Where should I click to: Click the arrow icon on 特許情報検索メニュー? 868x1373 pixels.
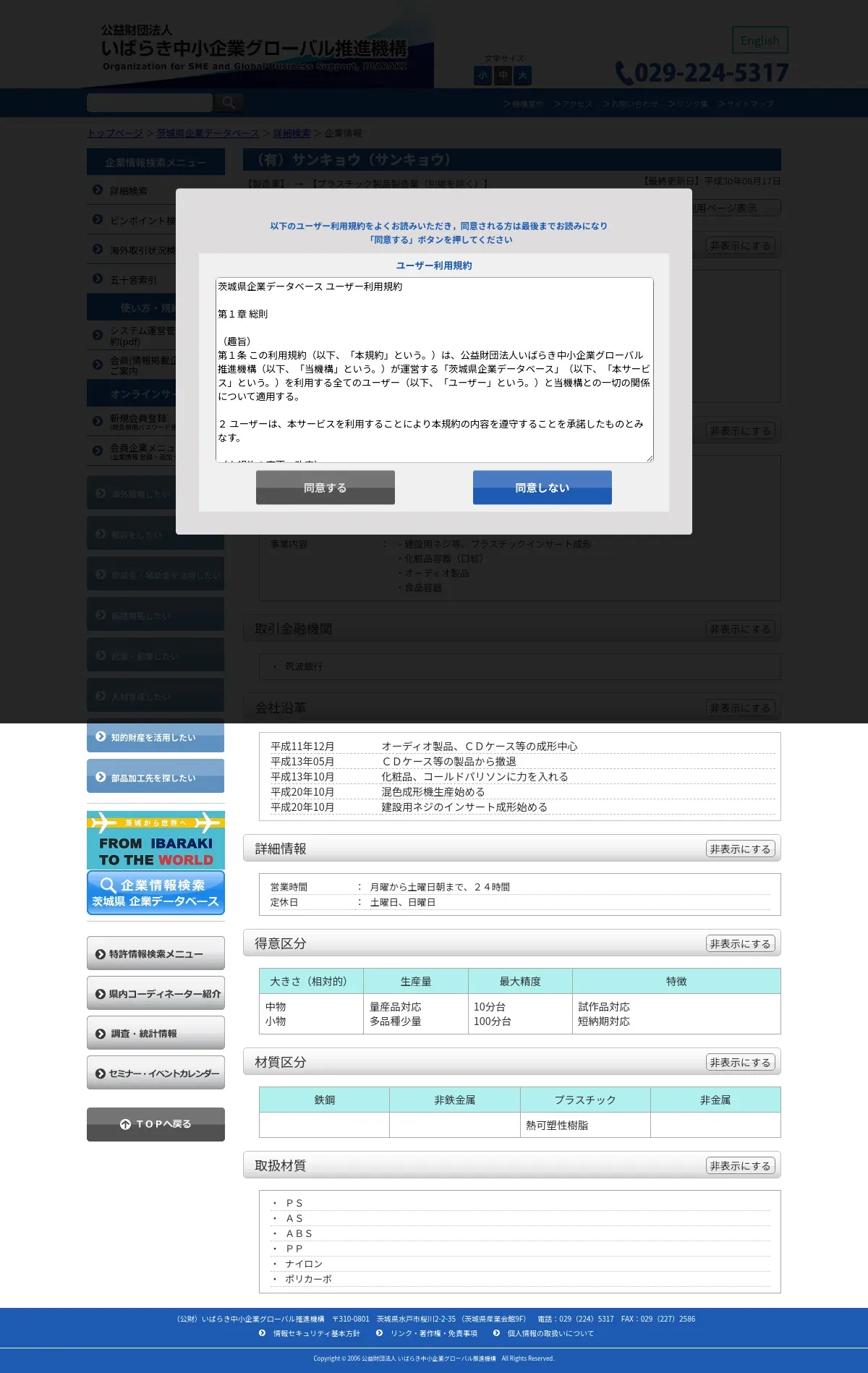[101, 954]
